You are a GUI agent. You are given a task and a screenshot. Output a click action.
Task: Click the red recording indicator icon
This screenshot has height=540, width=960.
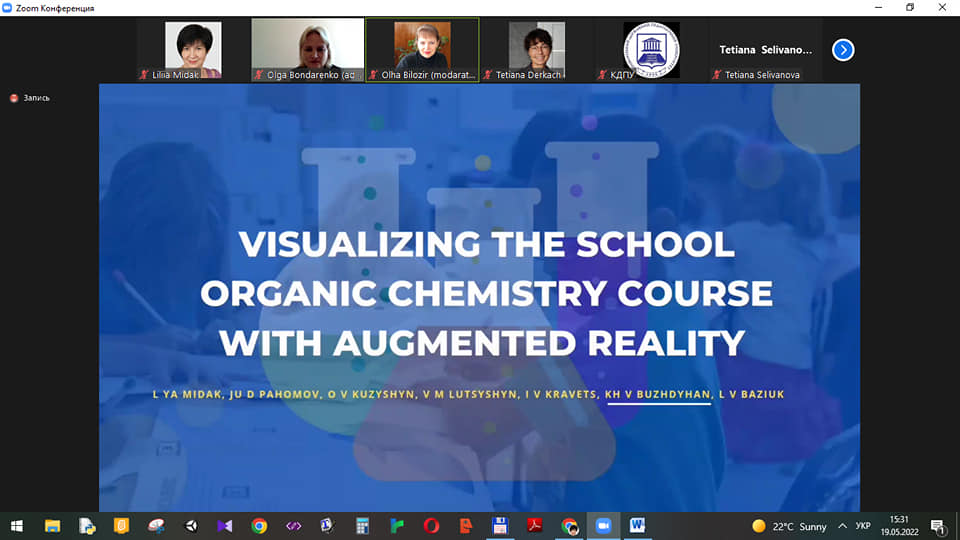pyautogui.click(x=14, y=98)
